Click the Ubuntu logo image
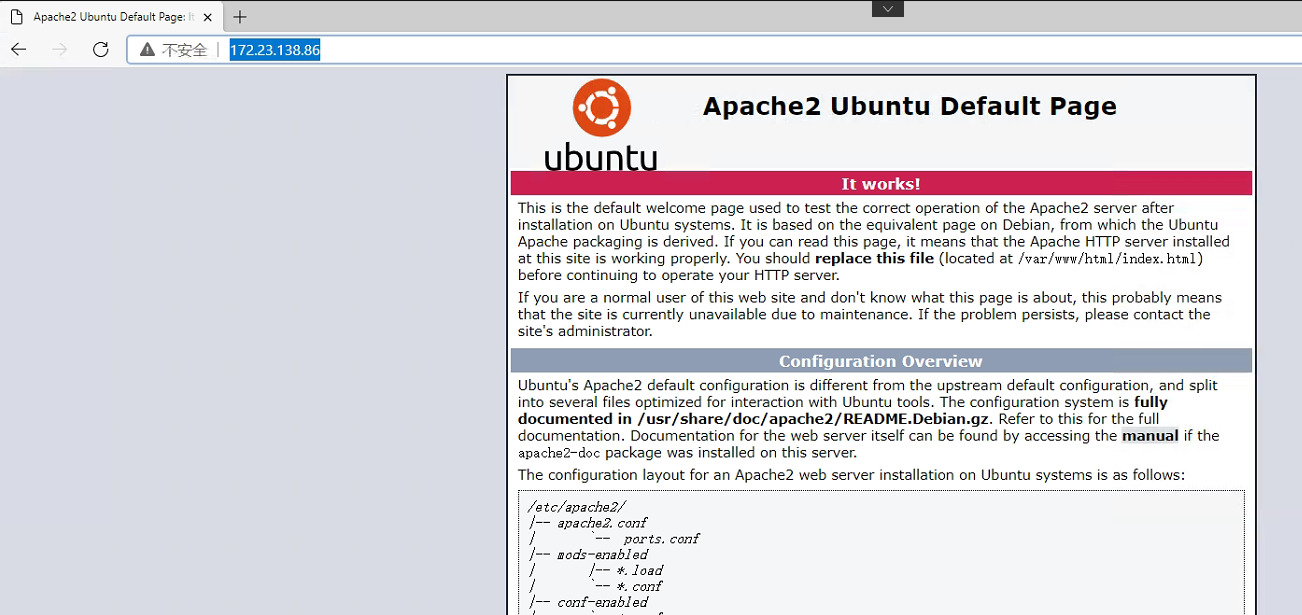The height and width of the screenshot is (615, 1302). [600, 123]
